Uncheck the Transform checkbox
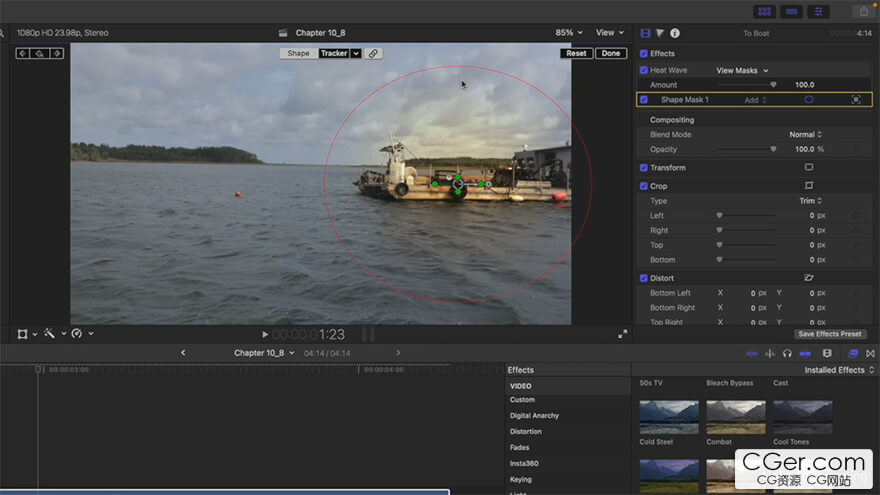Image resolution: width=880 pixels, height=495 pixels. 644,168
